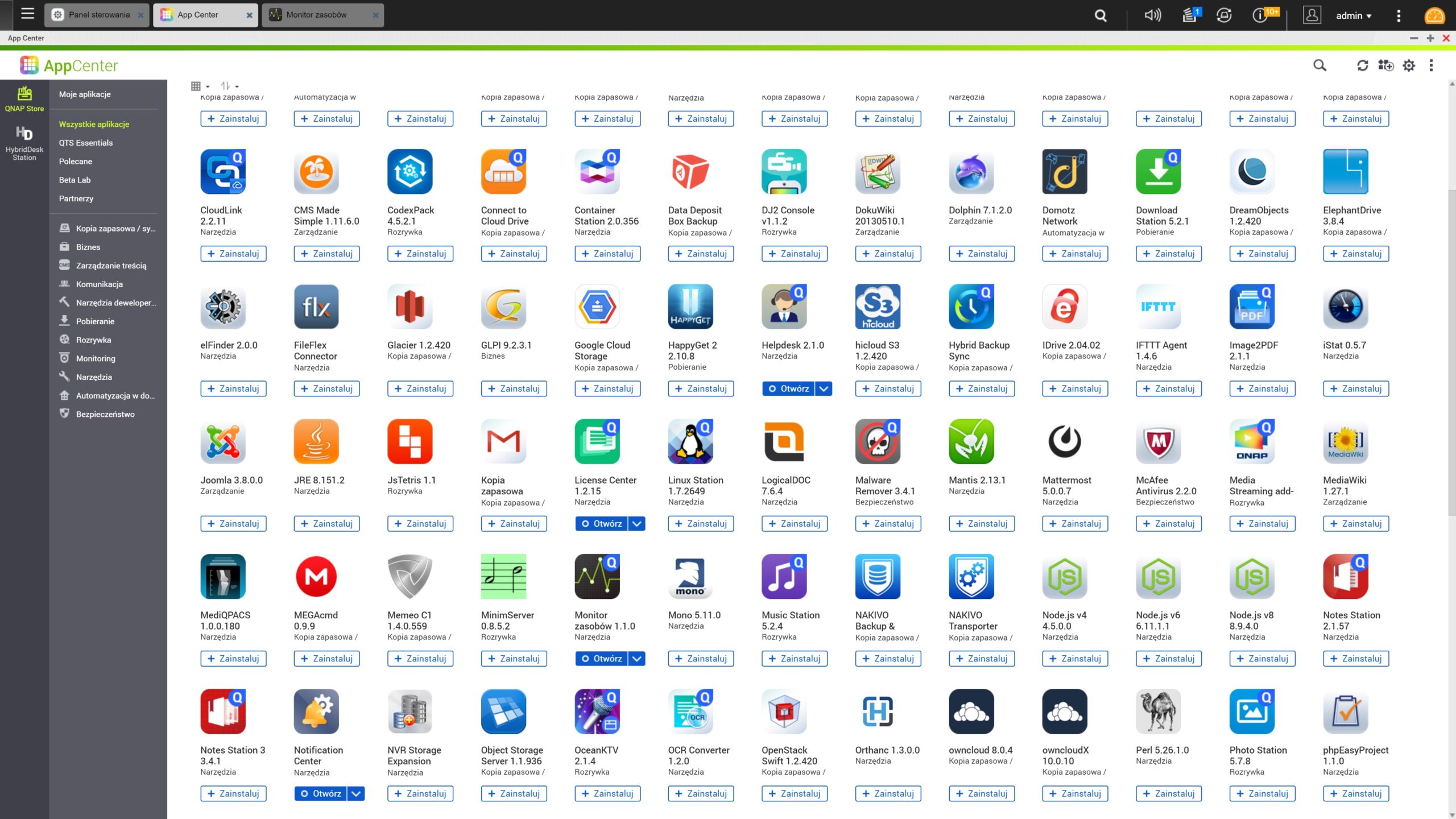
Task: Select QTS Essentials category
Action: click(86, 143)
